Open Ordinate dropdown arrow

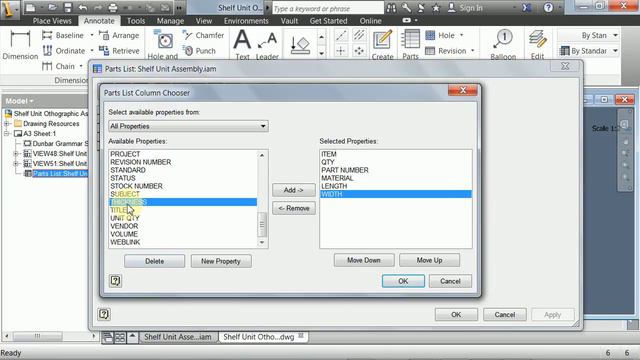click(x=92, y=51)
